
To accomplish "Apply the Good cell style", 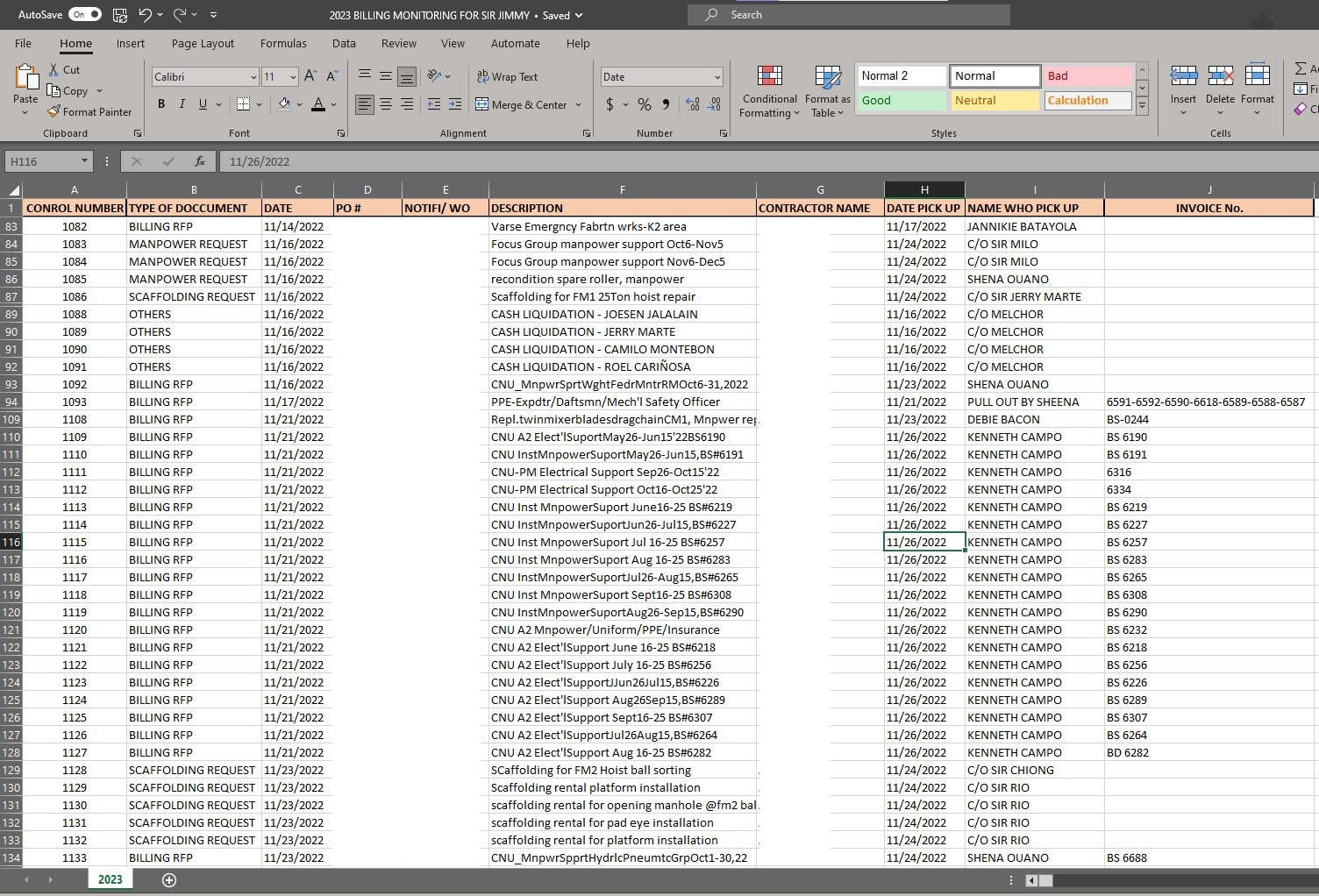I will tap(902, 100).
